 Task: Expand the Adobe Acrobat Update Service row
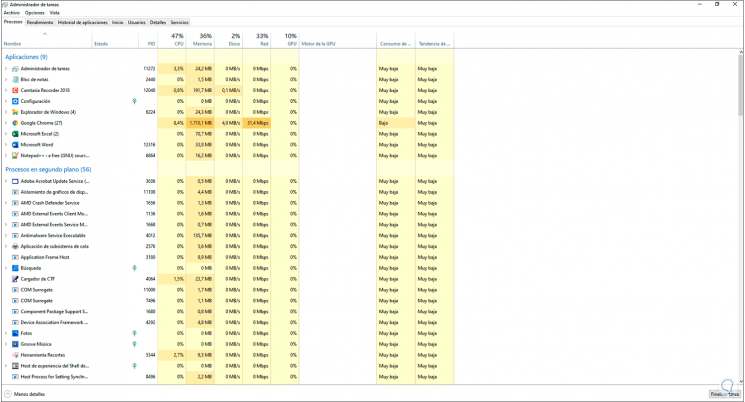click(x=6, y=181)
